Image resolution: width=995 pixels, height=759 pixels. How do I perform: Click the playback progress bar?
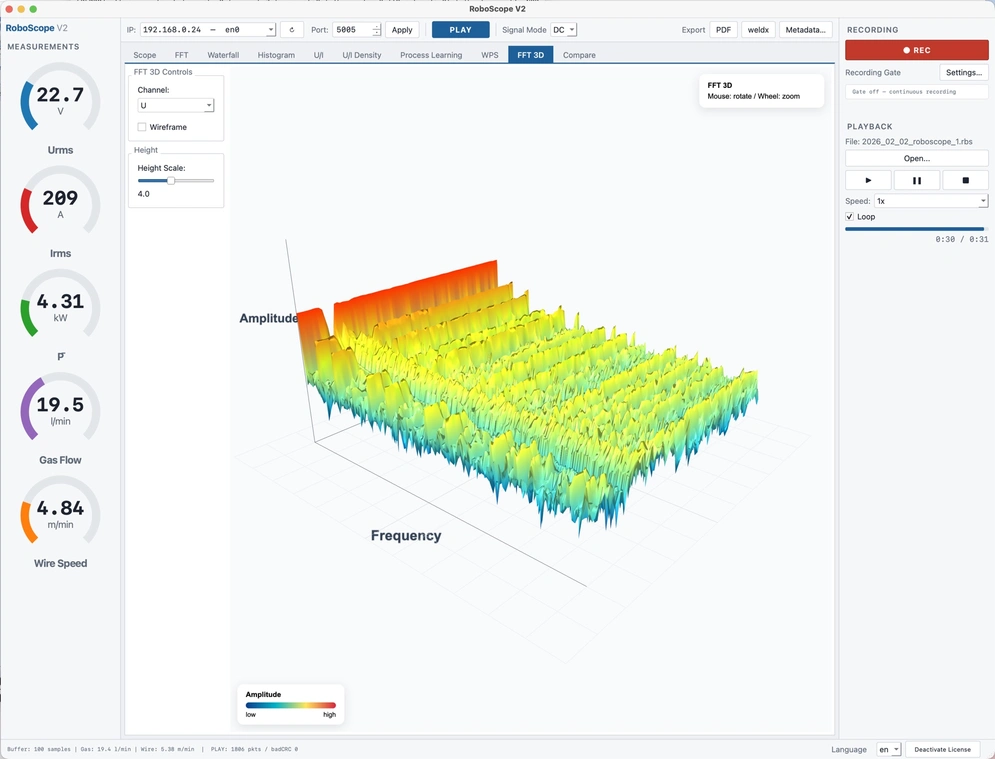click(916, 228)
